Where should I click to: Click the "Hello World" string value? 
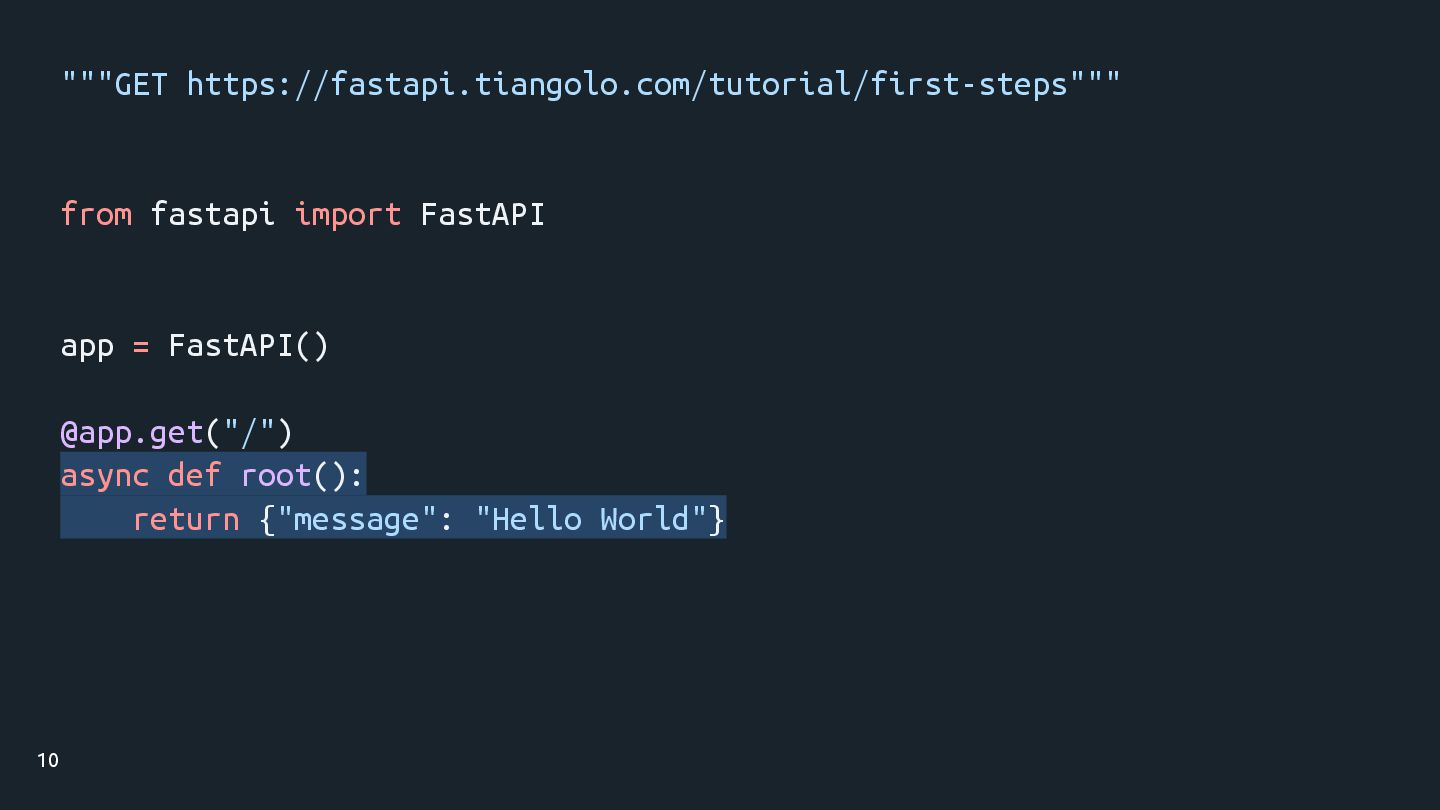[x=591, y=519]
